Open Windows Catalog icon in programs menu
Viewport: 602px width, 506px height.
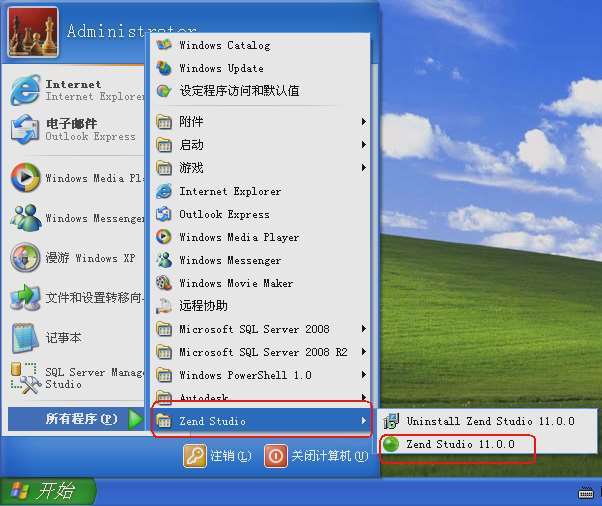(x=164, y=45)
